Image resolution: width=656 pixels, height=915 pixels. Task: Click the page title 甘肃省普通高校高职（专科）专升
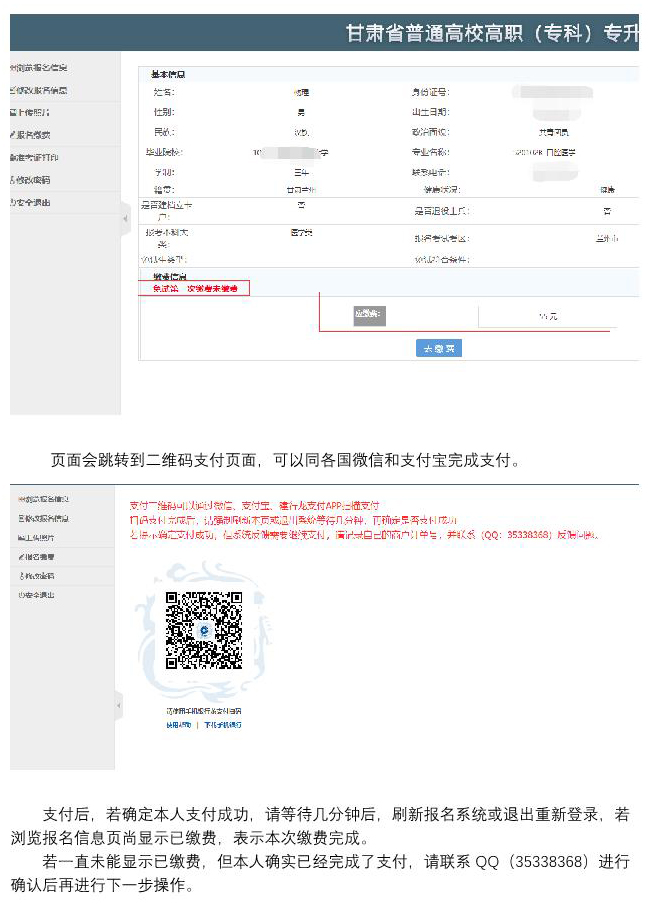(x=492, y=33)
